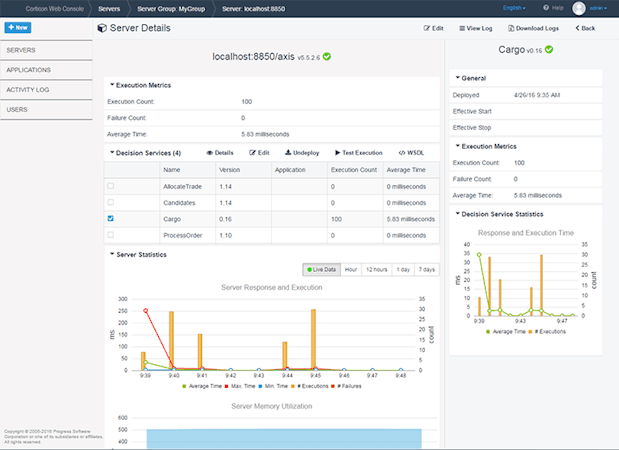Image resolution: width=619 pixels, height=450 pixels.
Task: Switch chart range to 12 hours tab
Action: point(377,270)
